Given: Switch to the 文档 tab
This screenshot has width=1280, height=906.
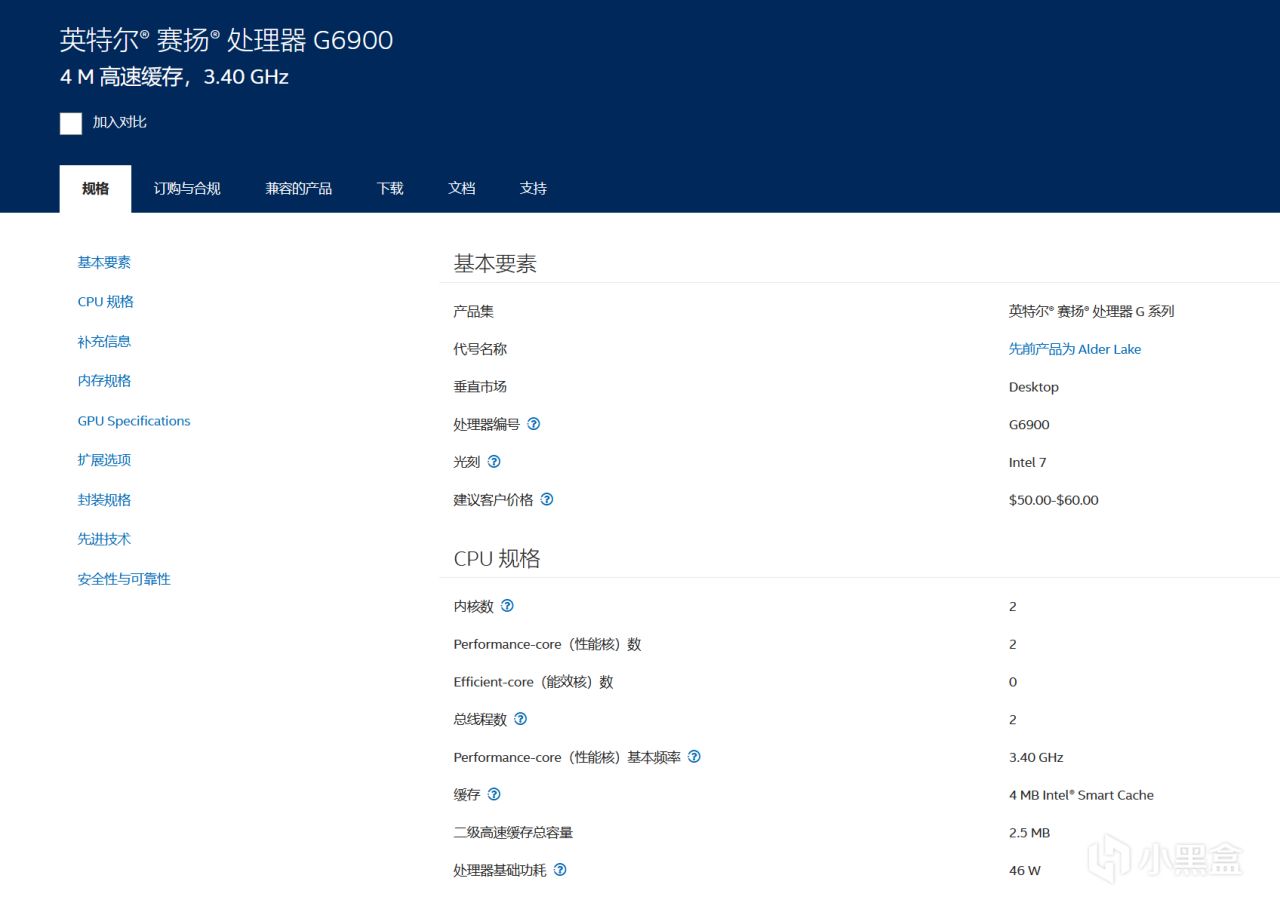Looking at the screenshot, I should pos(462,189).
